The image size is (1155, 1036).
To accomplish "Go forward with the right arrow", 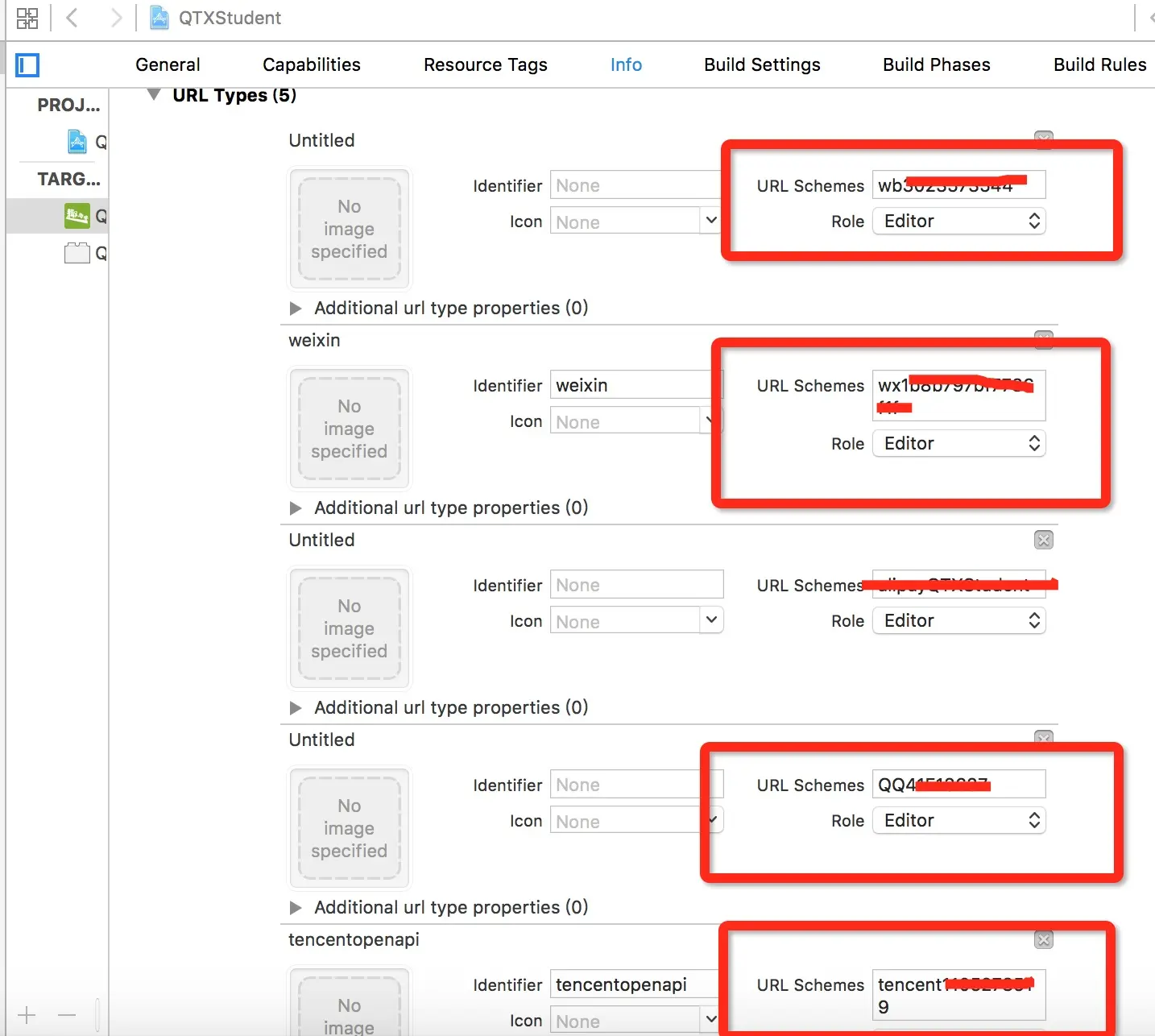I will [x=117, y=18].
